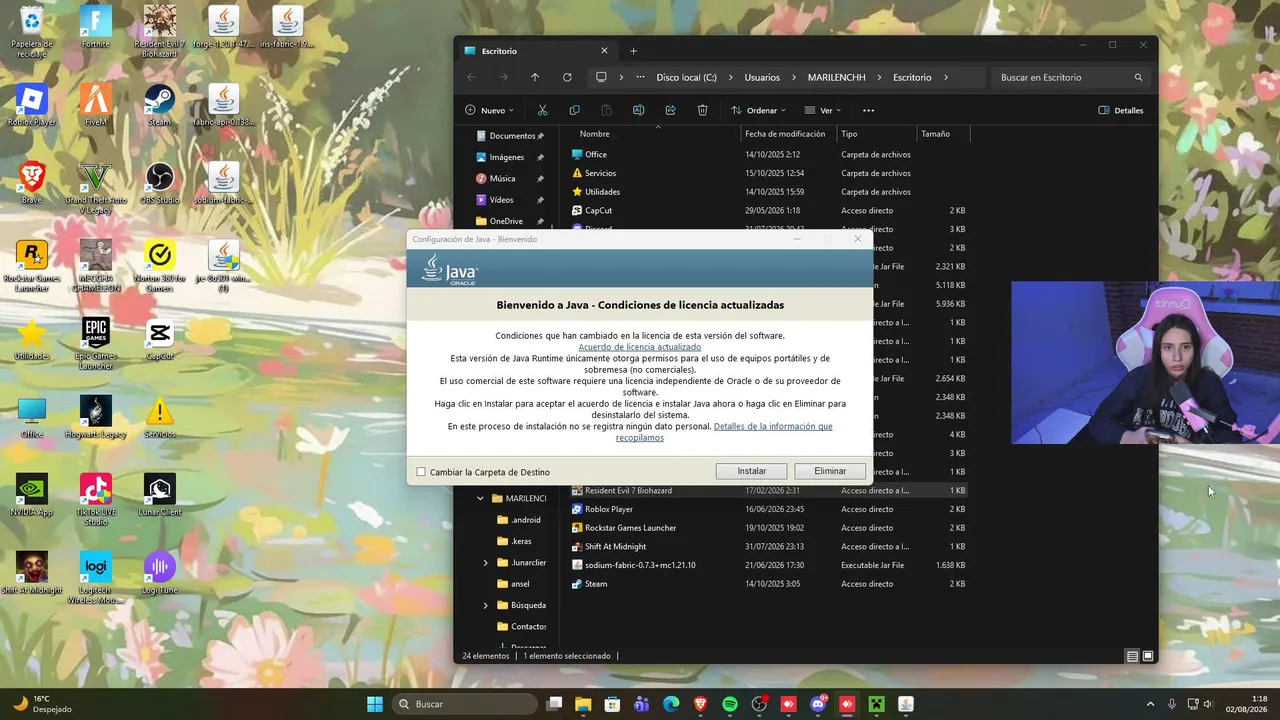
Task: Select the Steam desktop icon
Action: coord(160,105)
